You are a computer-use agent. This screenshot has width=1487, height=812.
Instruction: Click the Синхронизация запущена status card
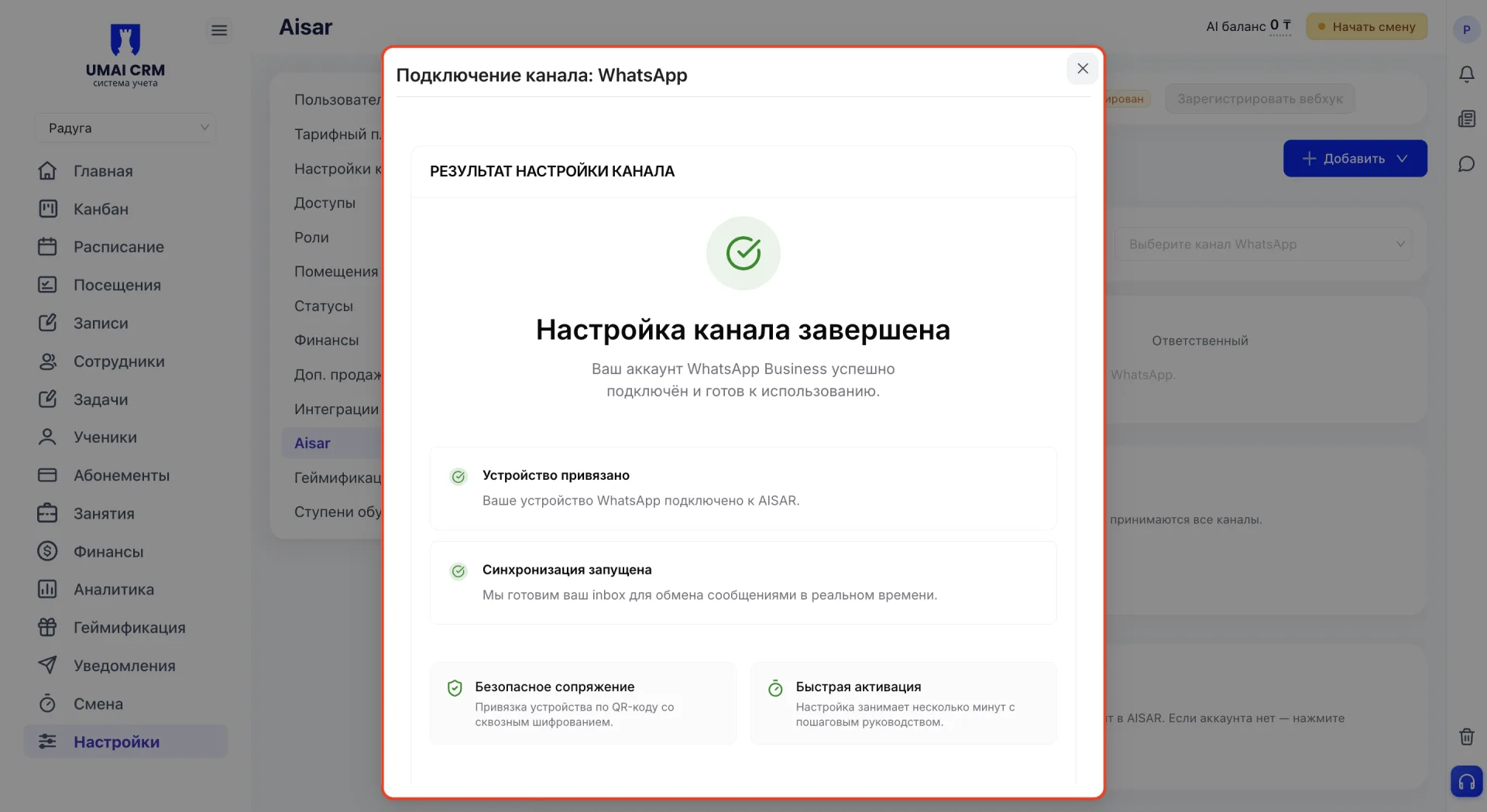(x=743, y=583)
